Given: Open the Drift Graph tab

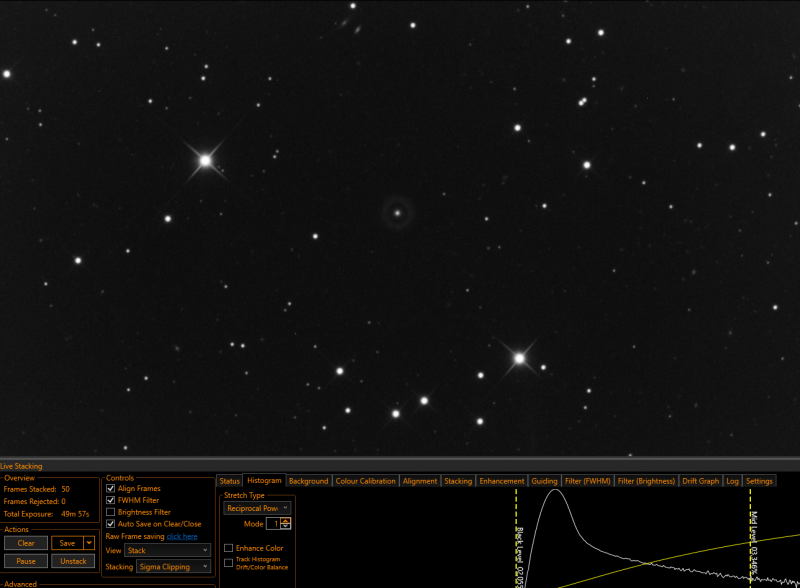Looking at the screenshot, I should pos(701,481).
